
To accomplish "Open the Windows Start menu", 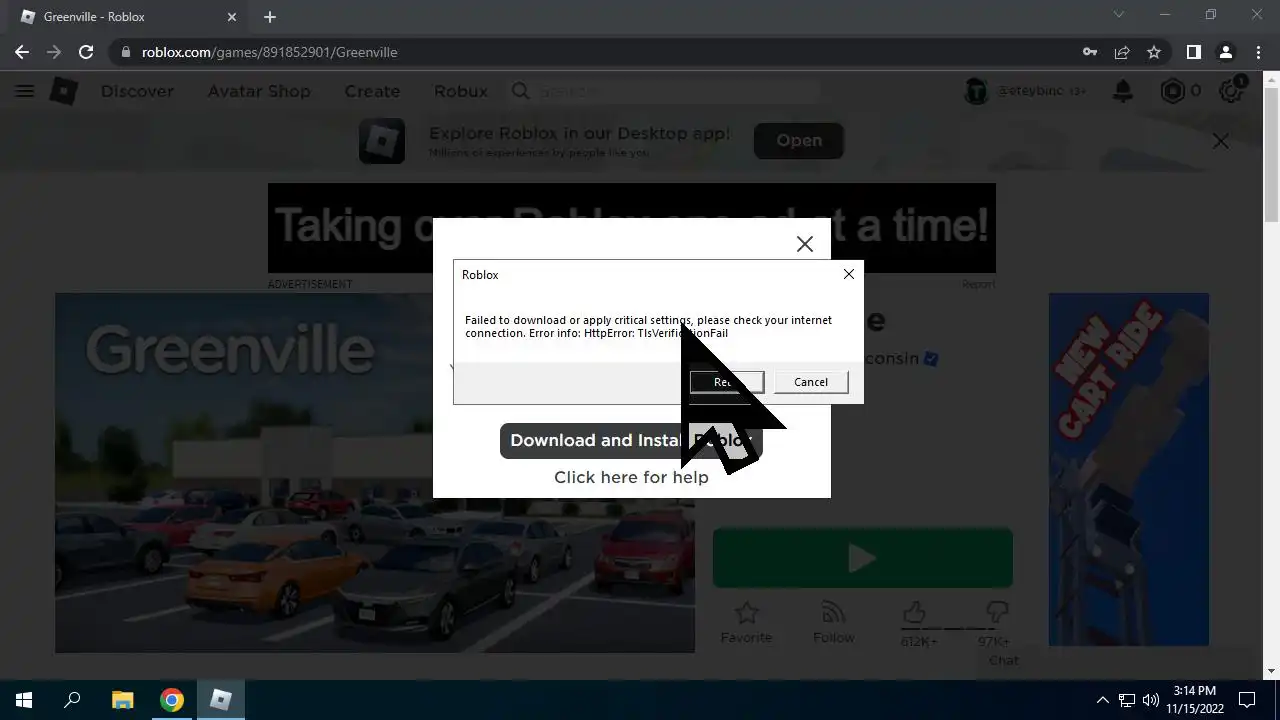I will pos(24,700).
